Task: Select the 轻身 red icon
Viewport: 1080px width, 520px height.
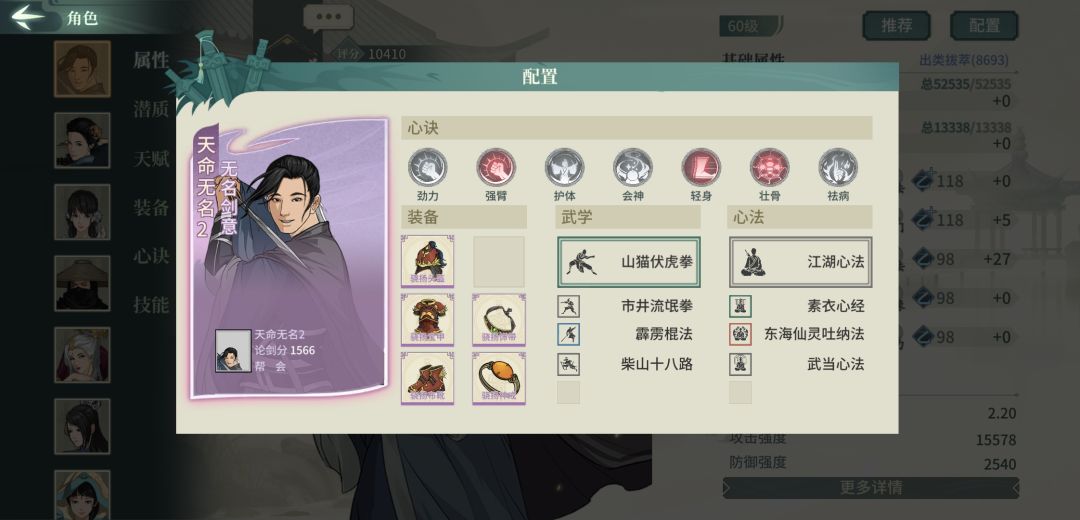Action: pyautogui.click(x=701, y=167)
